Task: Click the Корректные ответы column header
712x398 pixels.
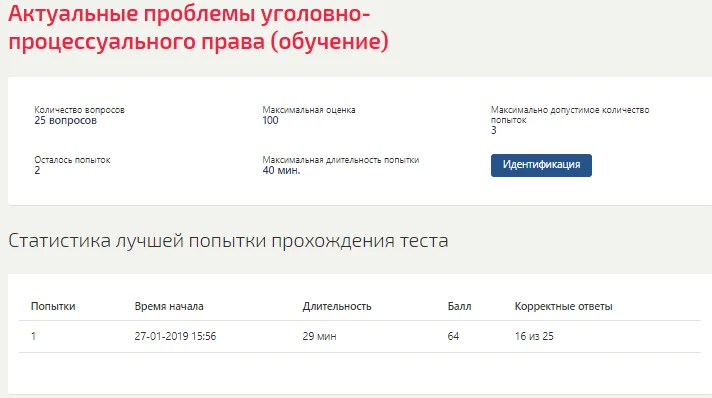Action: point(564,306)
